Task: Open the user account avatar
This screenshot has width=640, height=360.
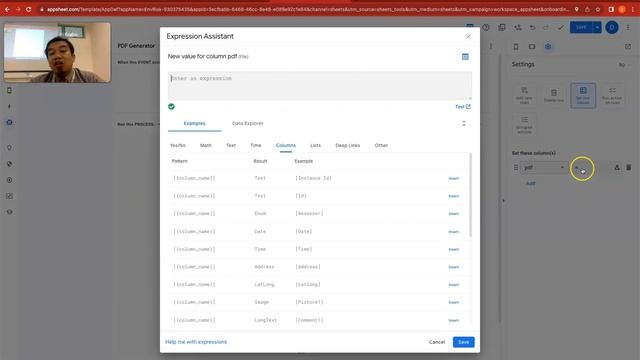Action: pyautogui.click(x=611, y=27)
